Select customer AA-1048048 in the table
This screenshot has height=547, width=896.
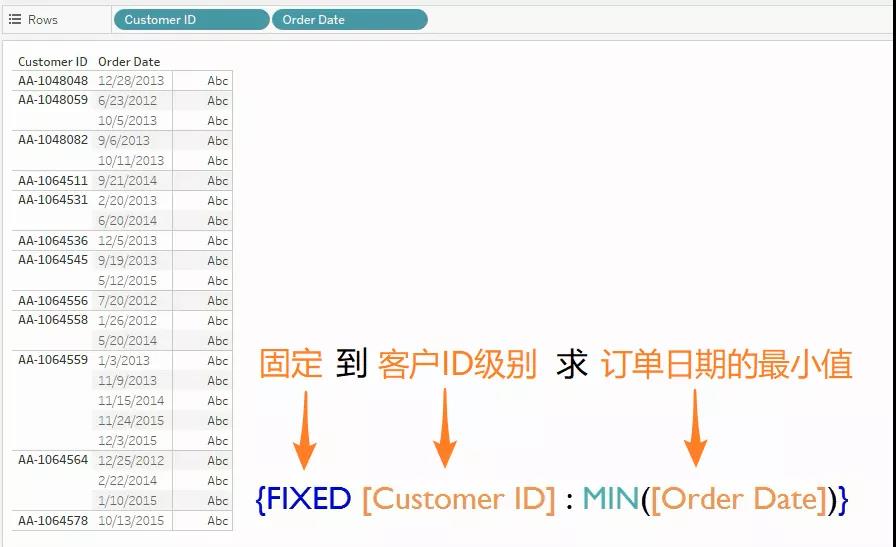coord(53,80)
